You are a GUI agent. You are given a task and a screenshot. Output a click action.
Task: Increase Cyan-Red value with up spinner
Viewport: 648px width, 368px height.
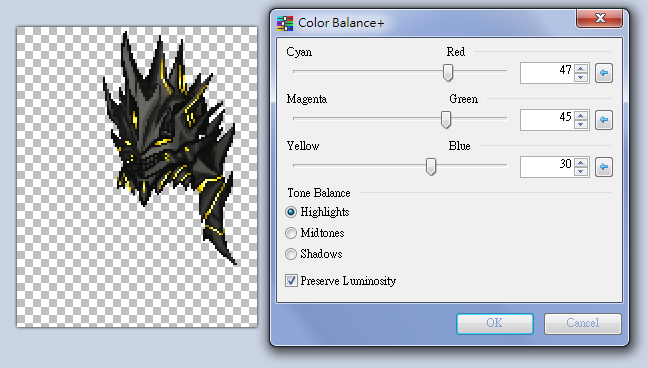pos(581,69)
